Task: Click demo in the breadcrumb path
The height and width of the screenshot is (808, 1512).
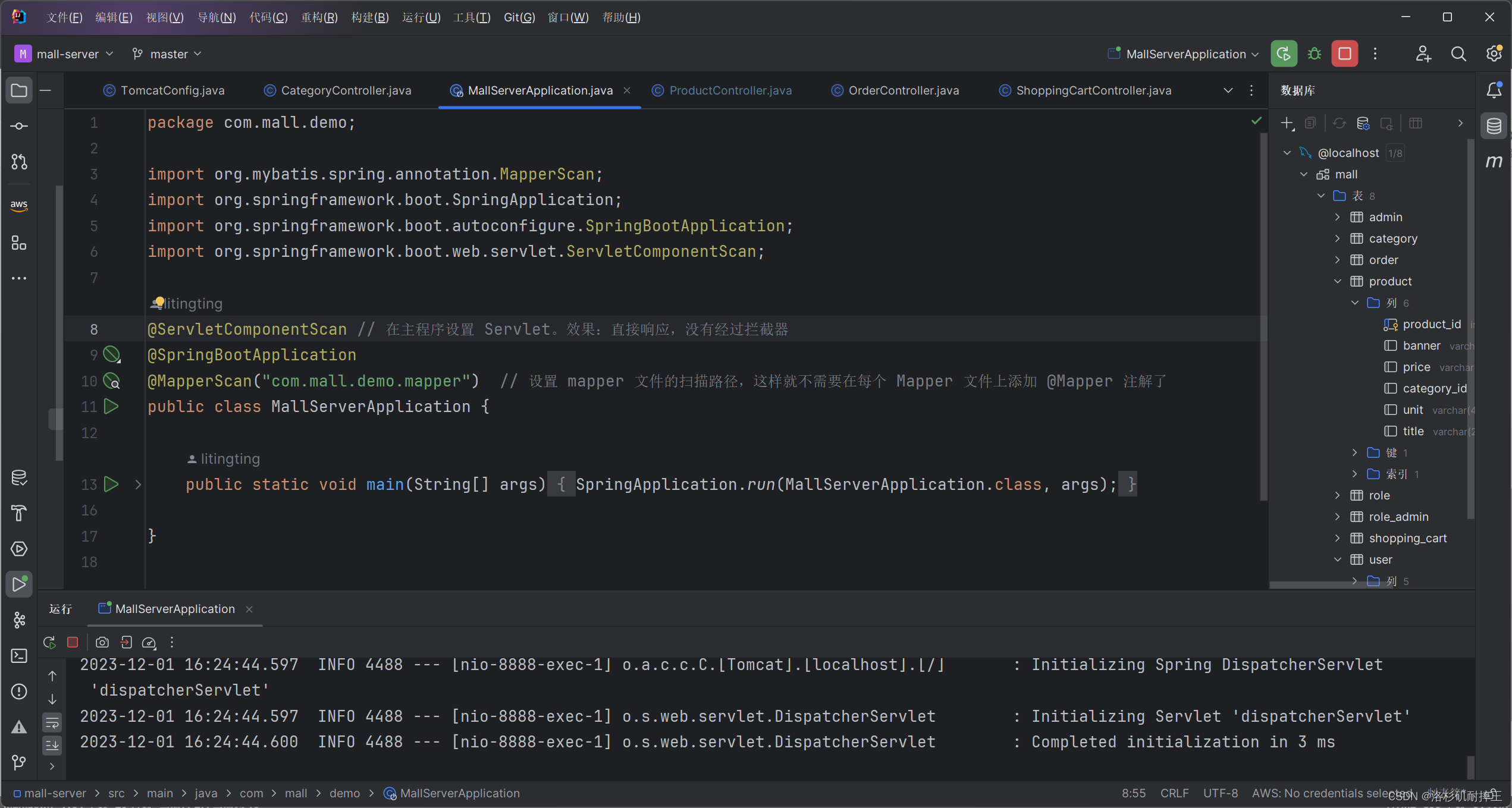Action: tap(344, 793)
